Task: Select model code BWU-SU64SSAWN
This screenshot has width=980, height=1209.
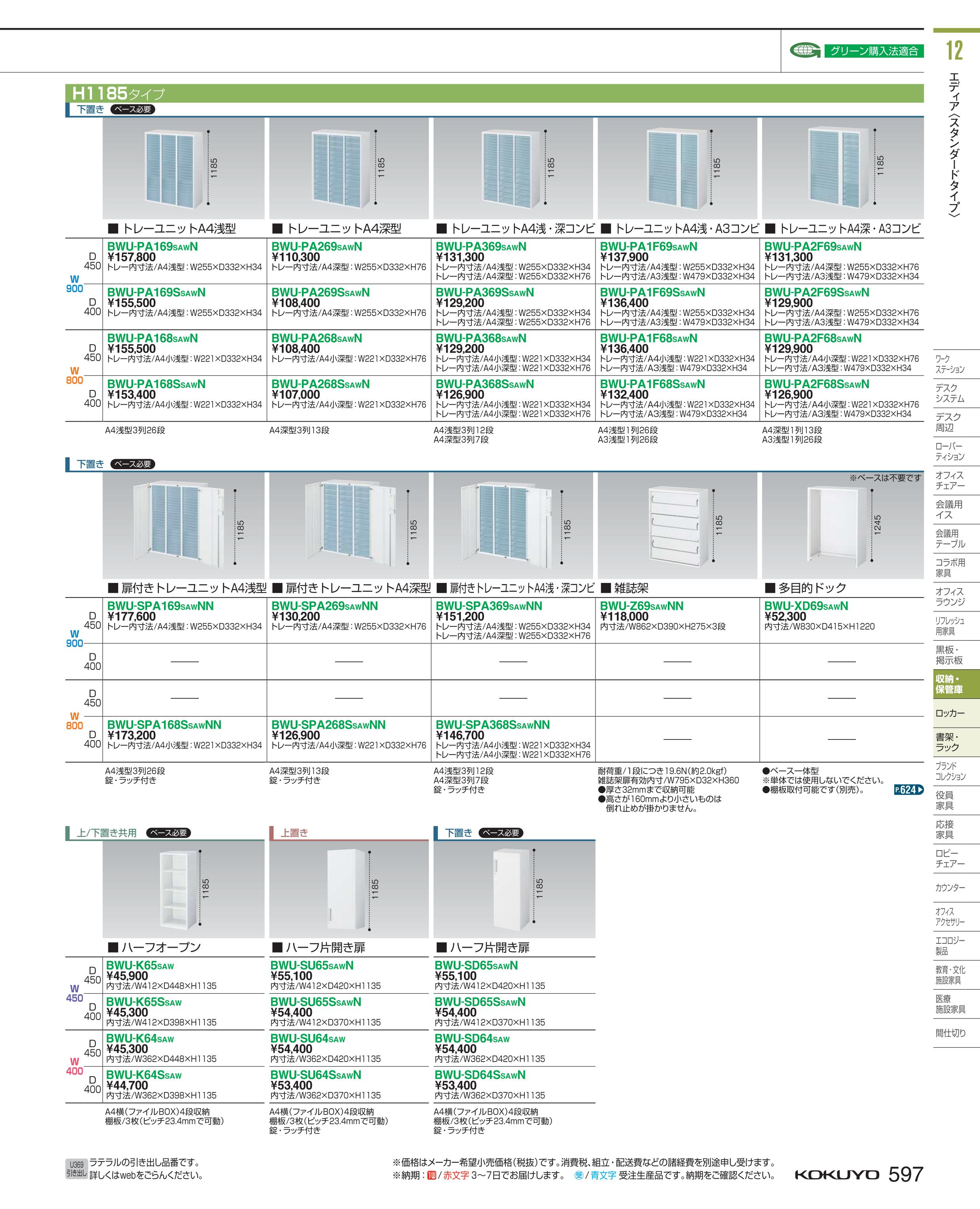Action: [316, 1075]
